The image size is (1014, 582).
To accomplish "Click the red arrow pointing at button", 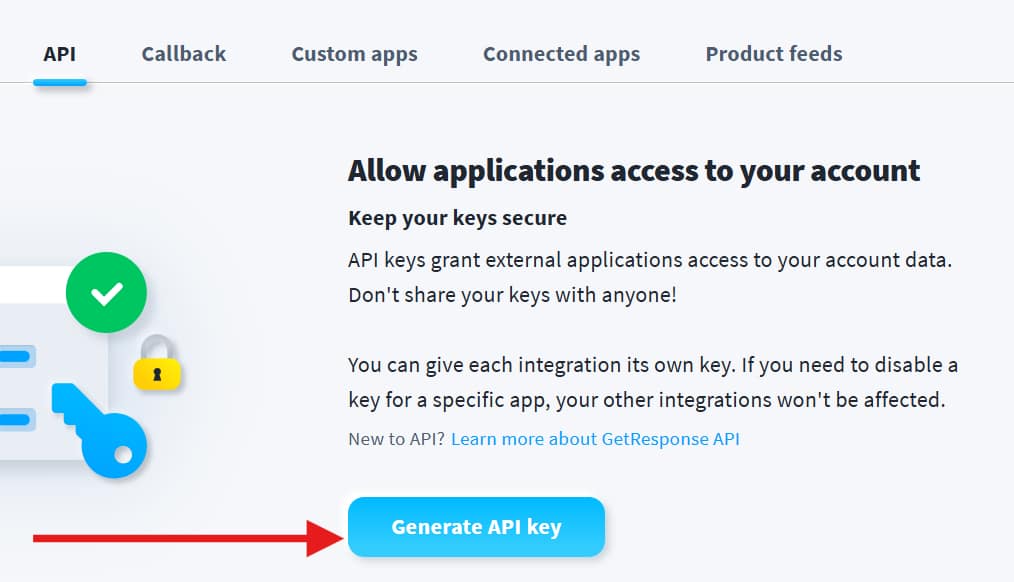I will (x=188, y=538).
